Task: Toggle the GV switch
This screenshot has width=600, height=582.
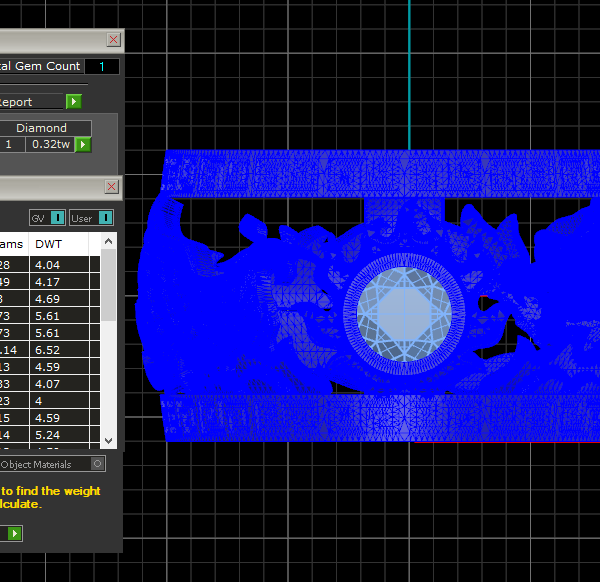Action: 58,218
